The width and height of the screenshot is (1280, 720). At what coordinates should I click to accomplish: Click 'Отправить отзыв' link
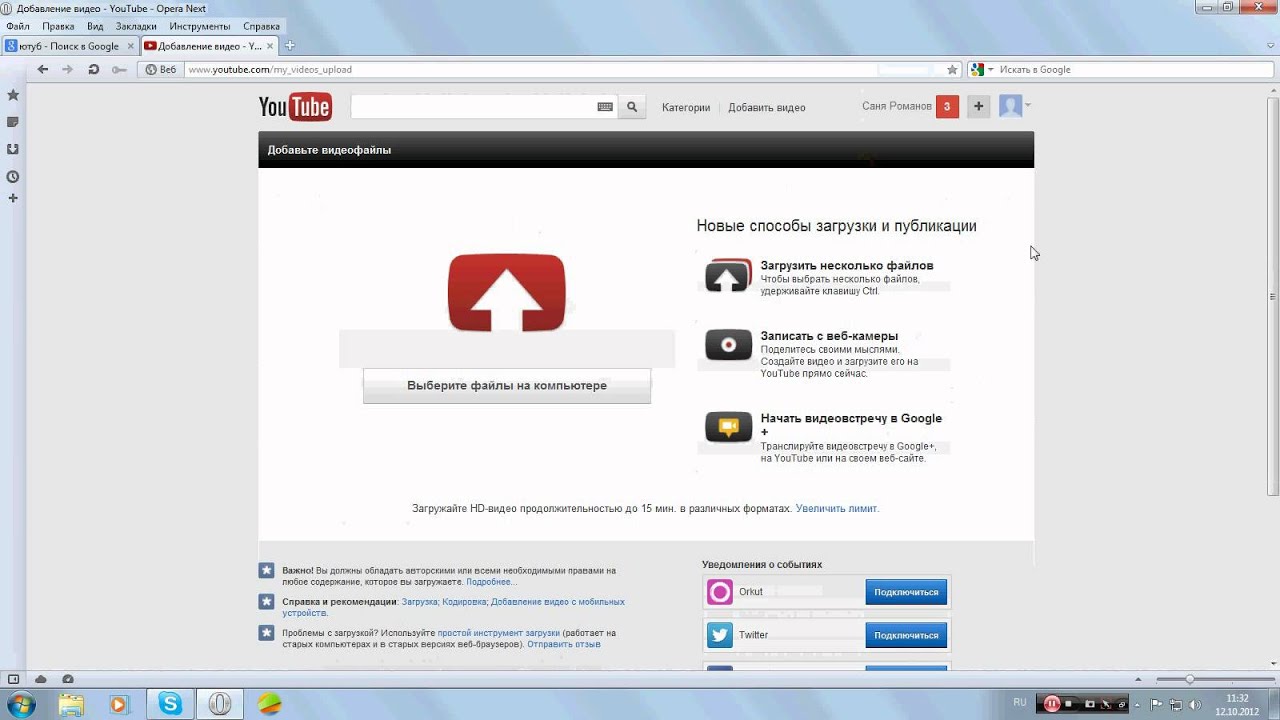tap(564, 644)
